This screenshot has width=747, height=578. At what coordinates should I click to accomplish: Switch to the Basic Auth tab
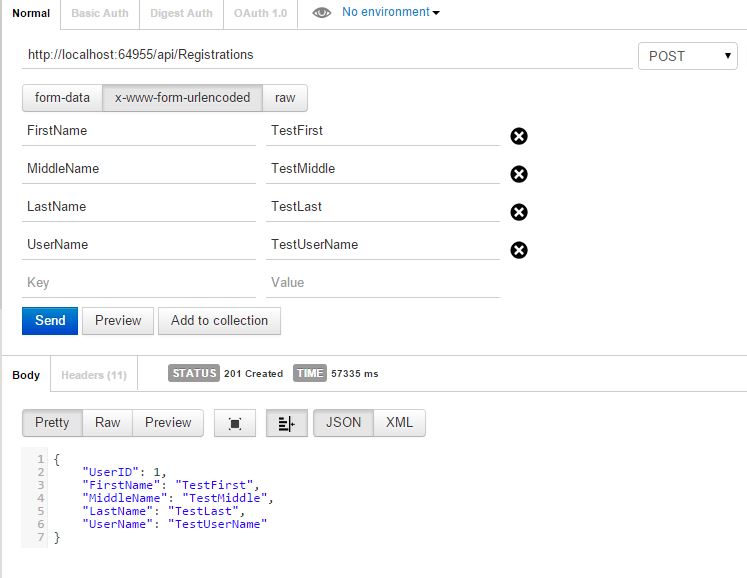[100, 13]
